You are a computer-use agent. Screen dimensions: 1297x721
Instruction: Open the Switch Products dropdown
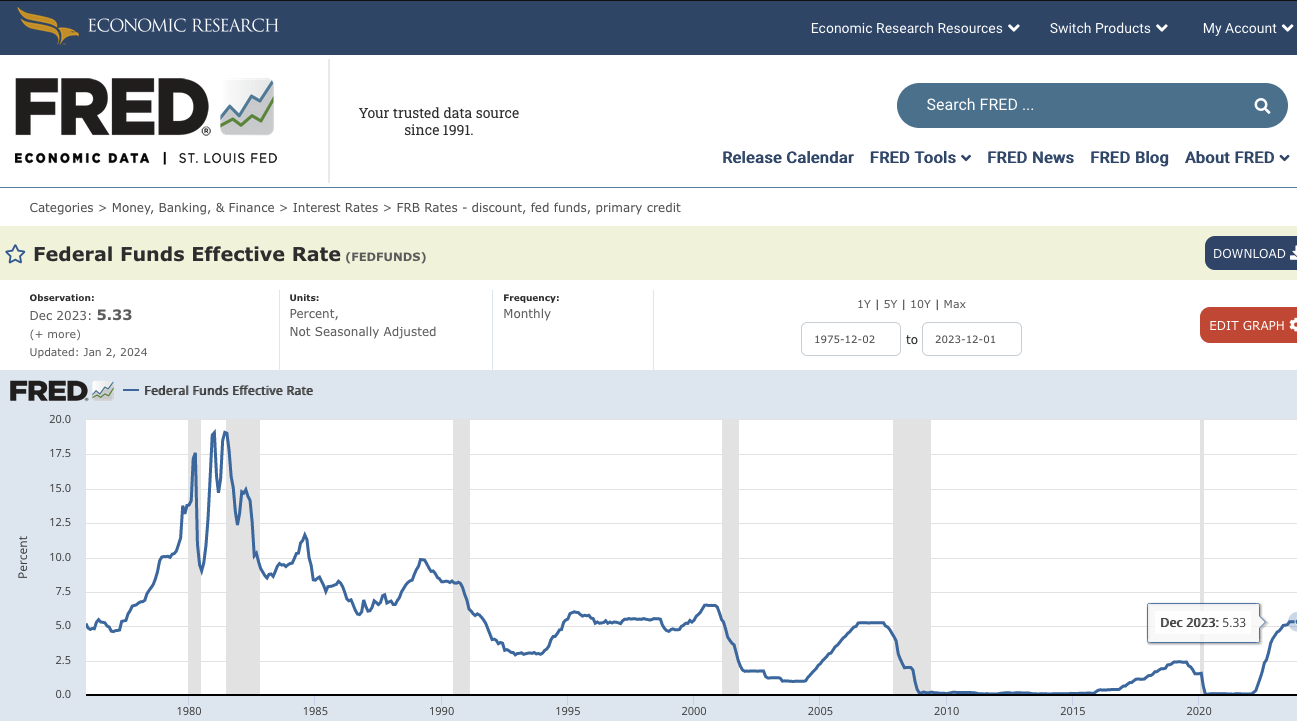tap(1109, 28)
